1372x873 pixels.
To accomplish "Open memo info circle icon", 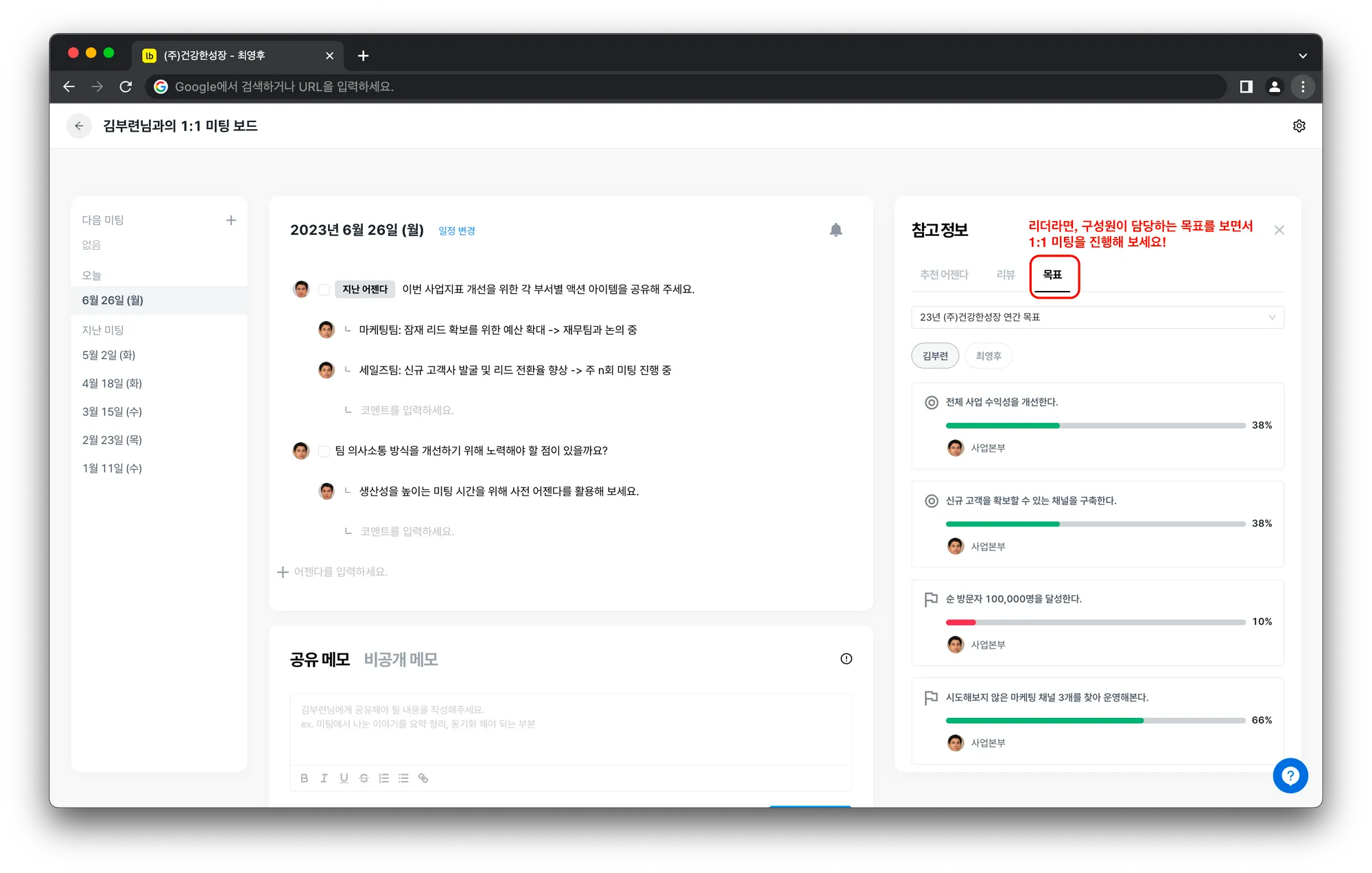I will pyautogui.click(x=846, y=659).
